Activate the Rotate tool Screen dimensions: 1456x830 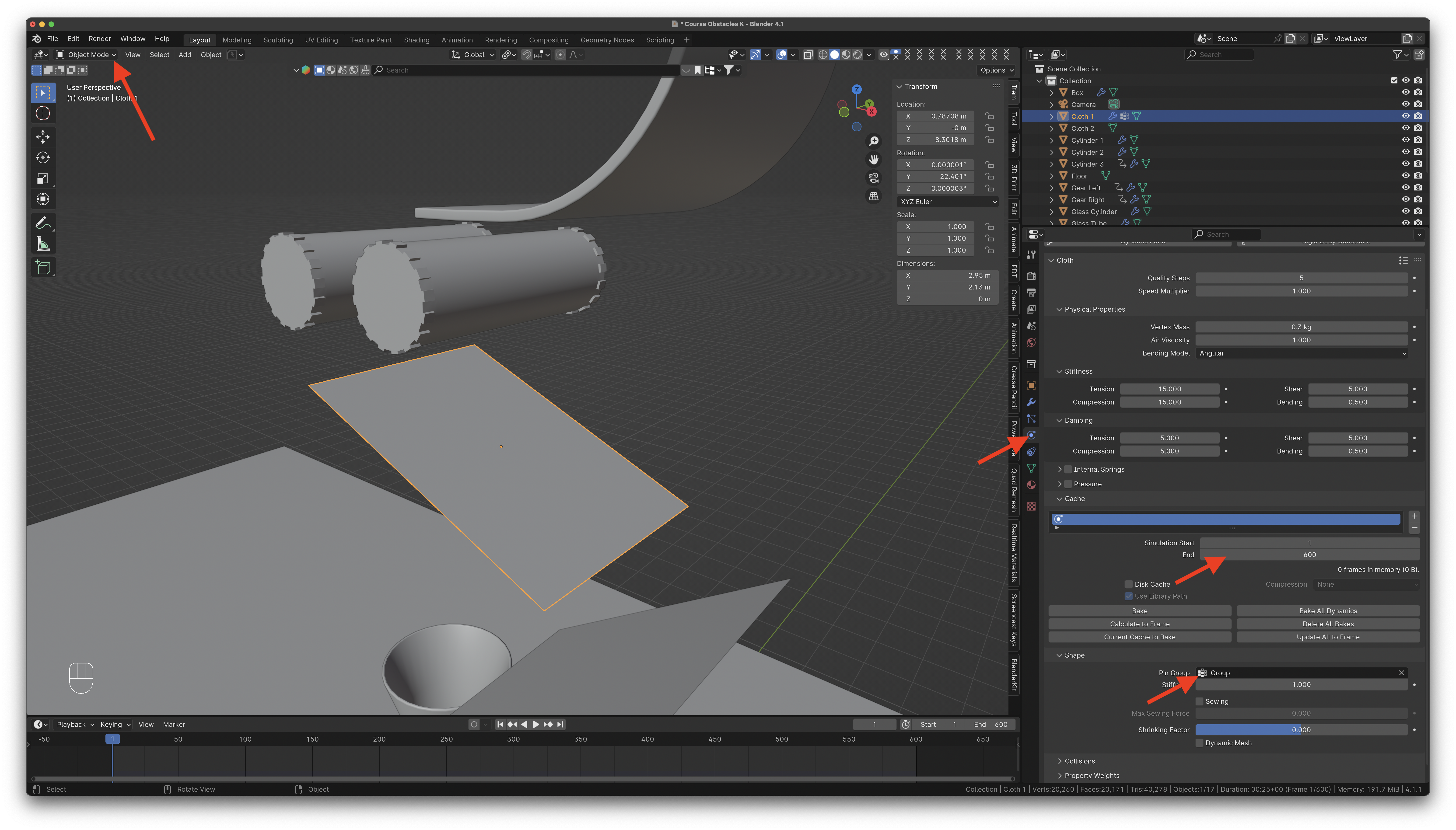point(43,157)
